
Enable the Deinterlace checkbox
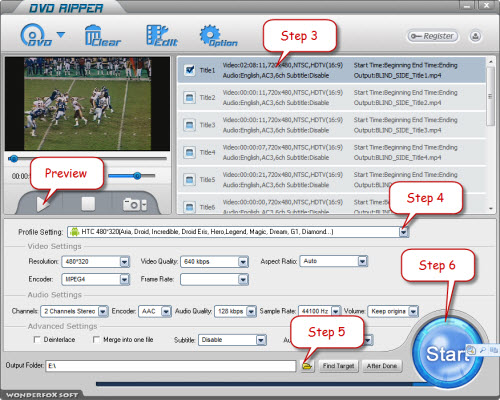pyautogui.click(x=37, y=339)
